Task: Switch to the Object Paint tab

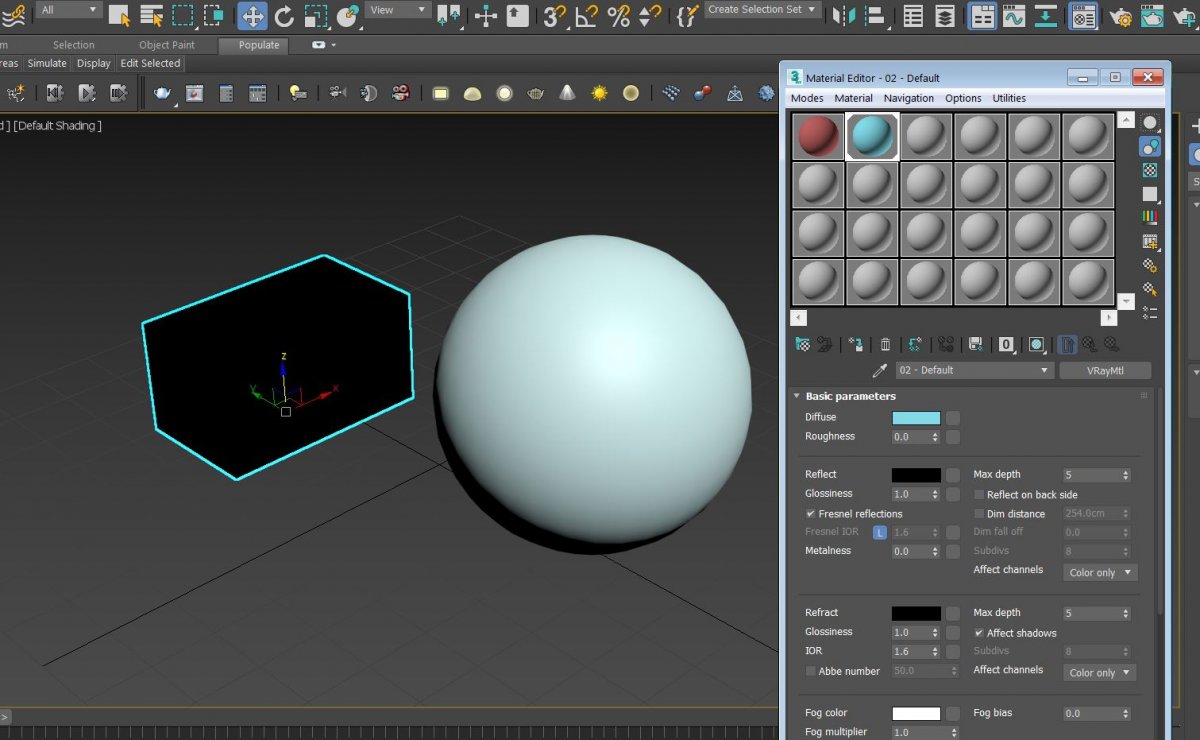Action: click(167, 45)
